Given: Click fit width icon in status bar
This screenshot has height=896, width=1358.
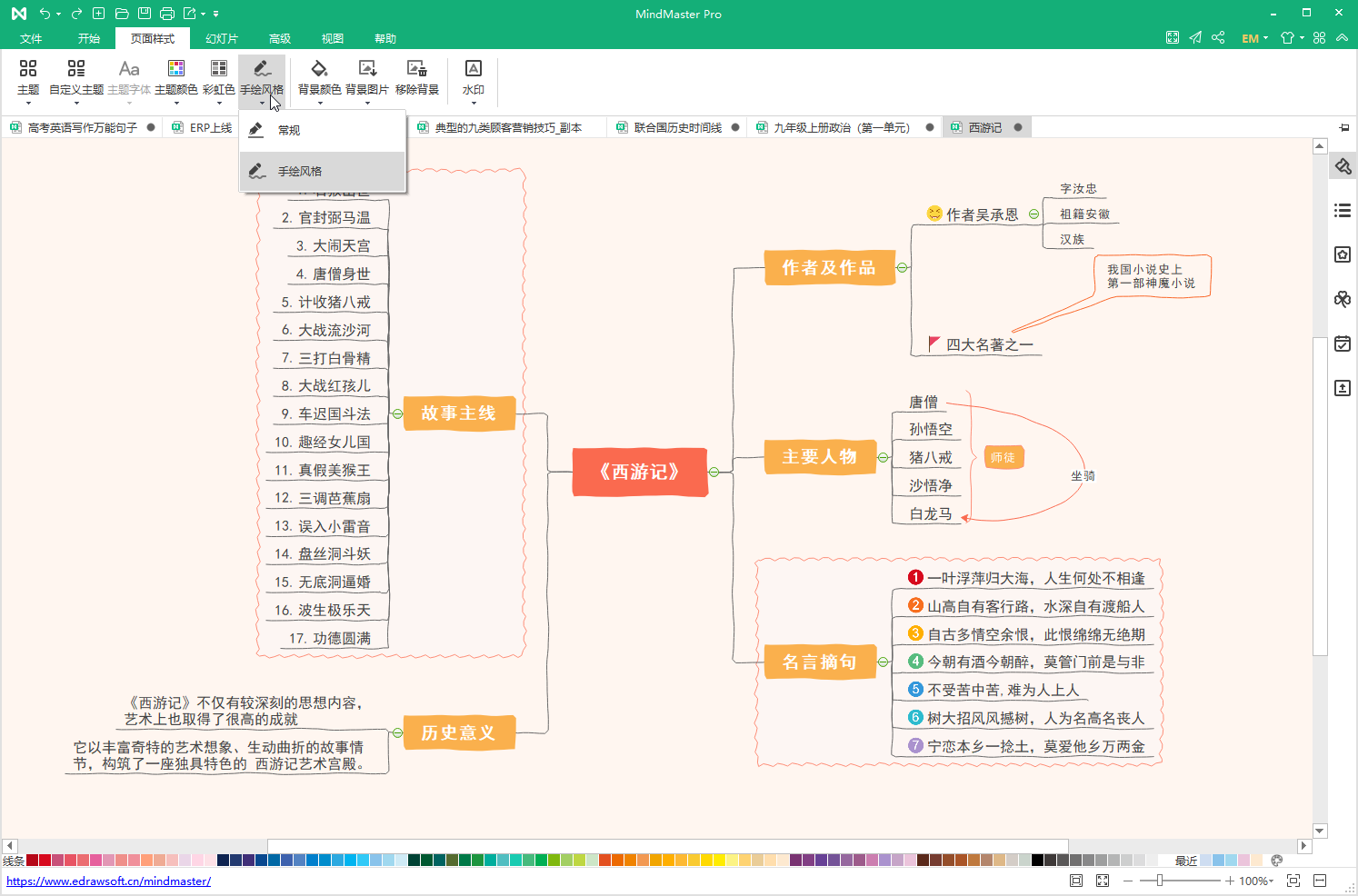Looking at the screenshot, I should coord(1321,881).
